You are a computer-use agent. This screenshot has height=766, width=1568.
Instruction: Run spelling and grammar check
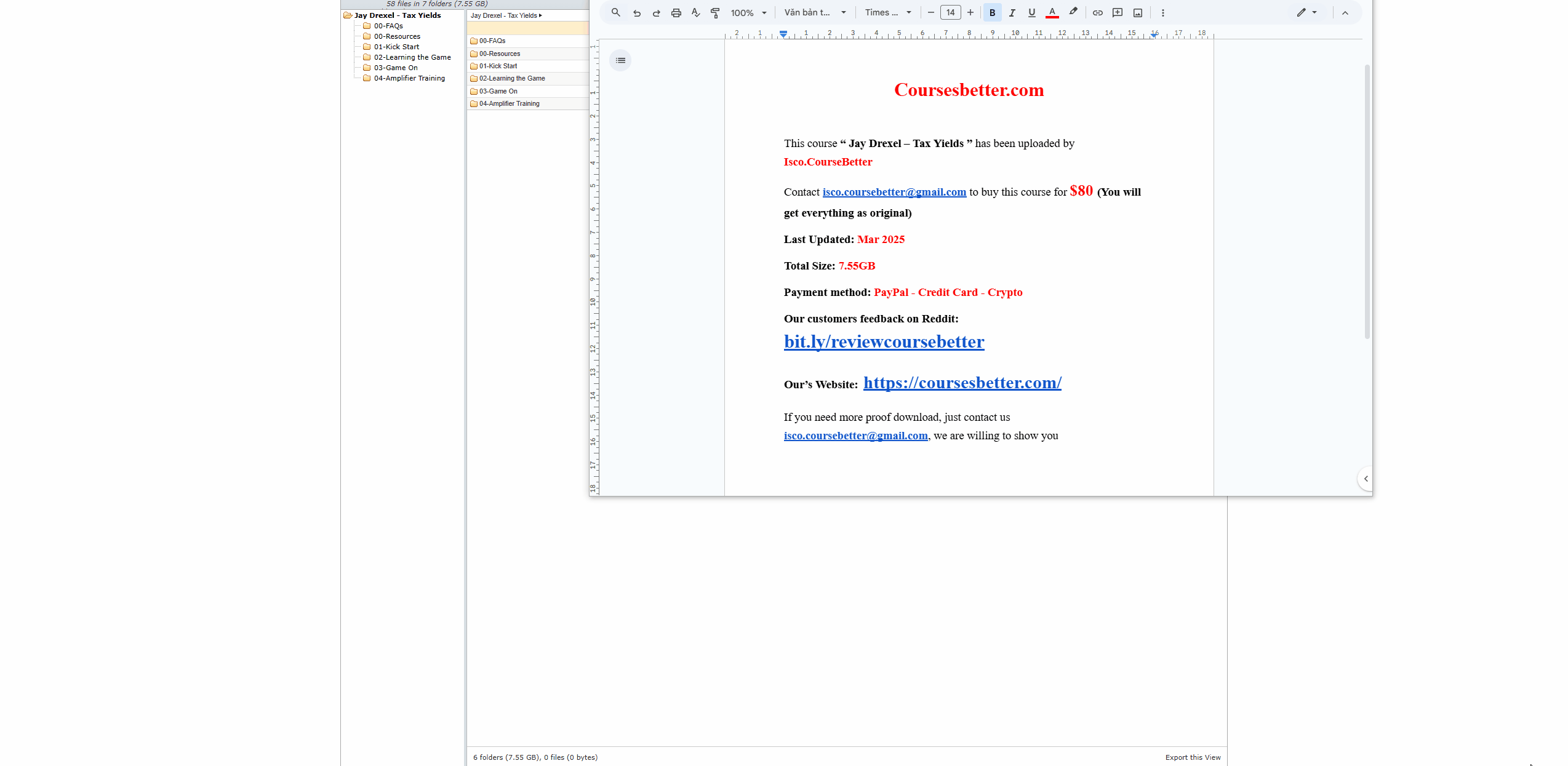coord(696,12)
